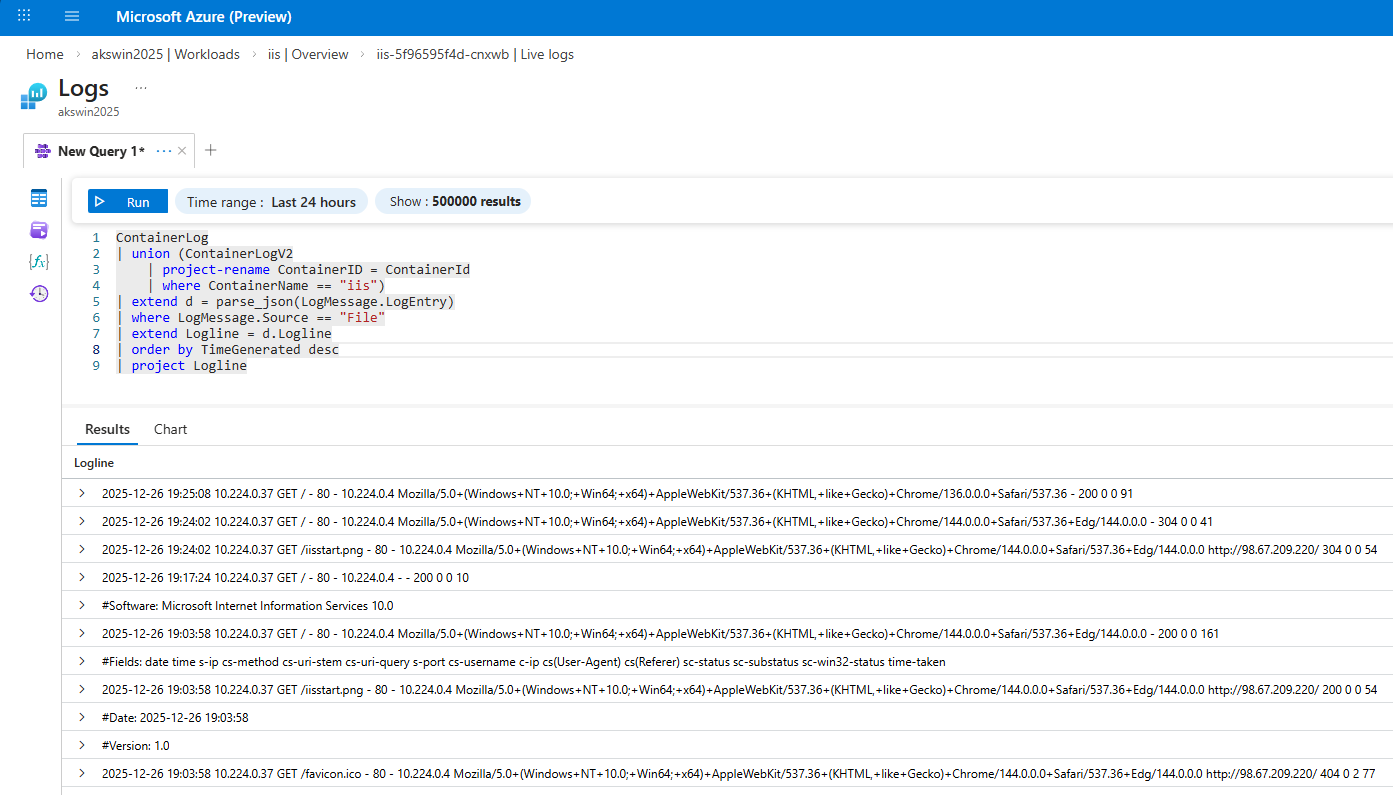The image size is (1393, 795).
Task: Open the Tables panel in the sidebar
Action: click(x=38, y=198)
